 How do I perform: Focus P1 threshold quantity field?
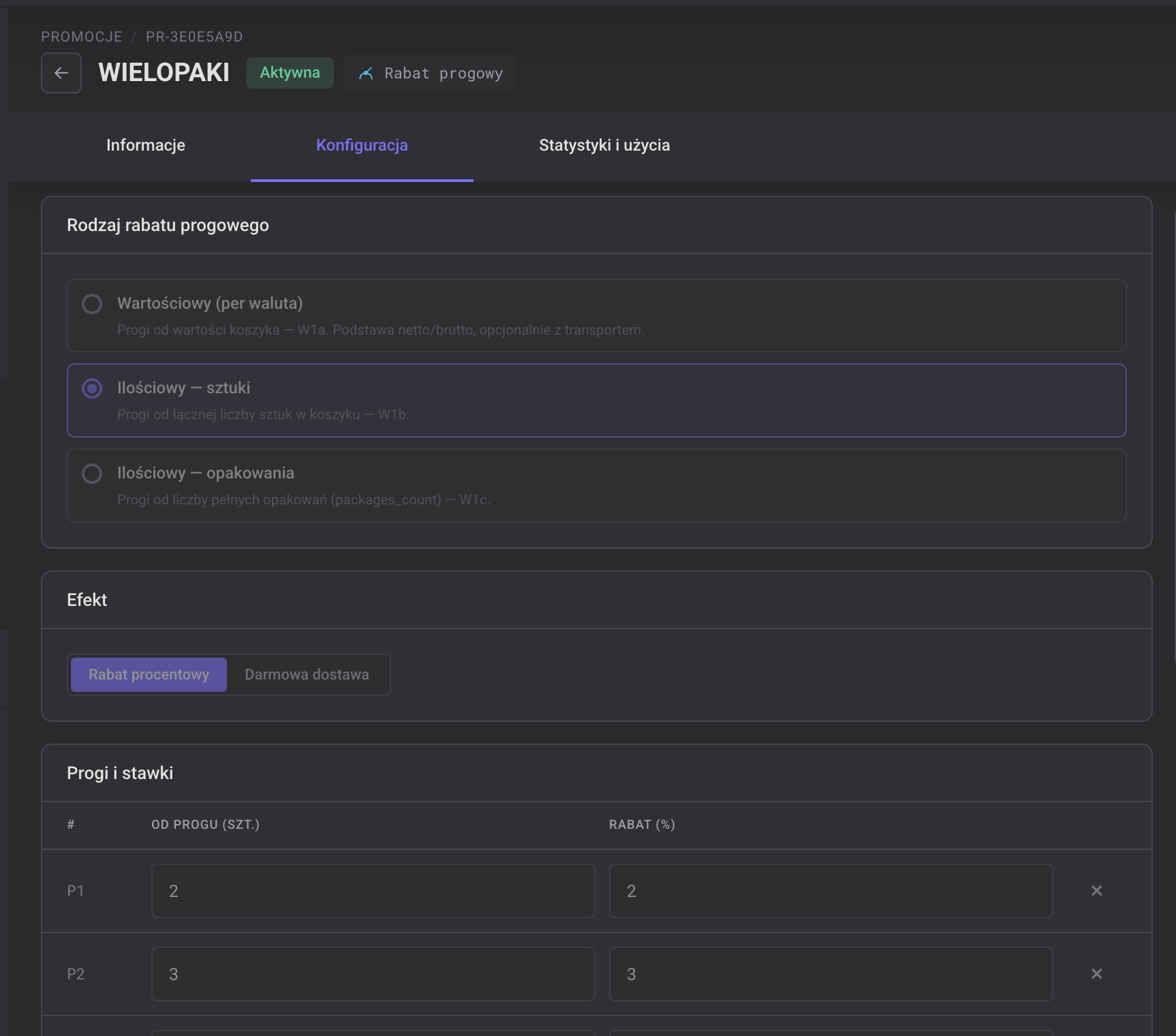point(373,891)
